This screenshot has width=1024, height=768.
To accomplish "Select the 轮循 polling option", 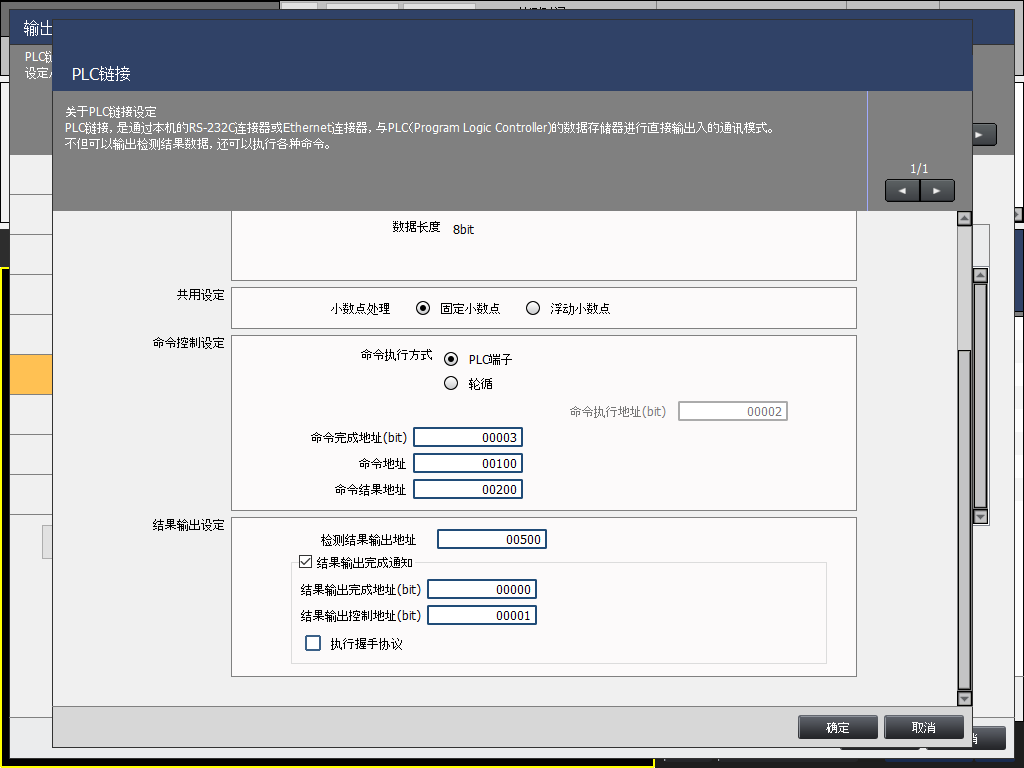I will click(x=451, y=383).
